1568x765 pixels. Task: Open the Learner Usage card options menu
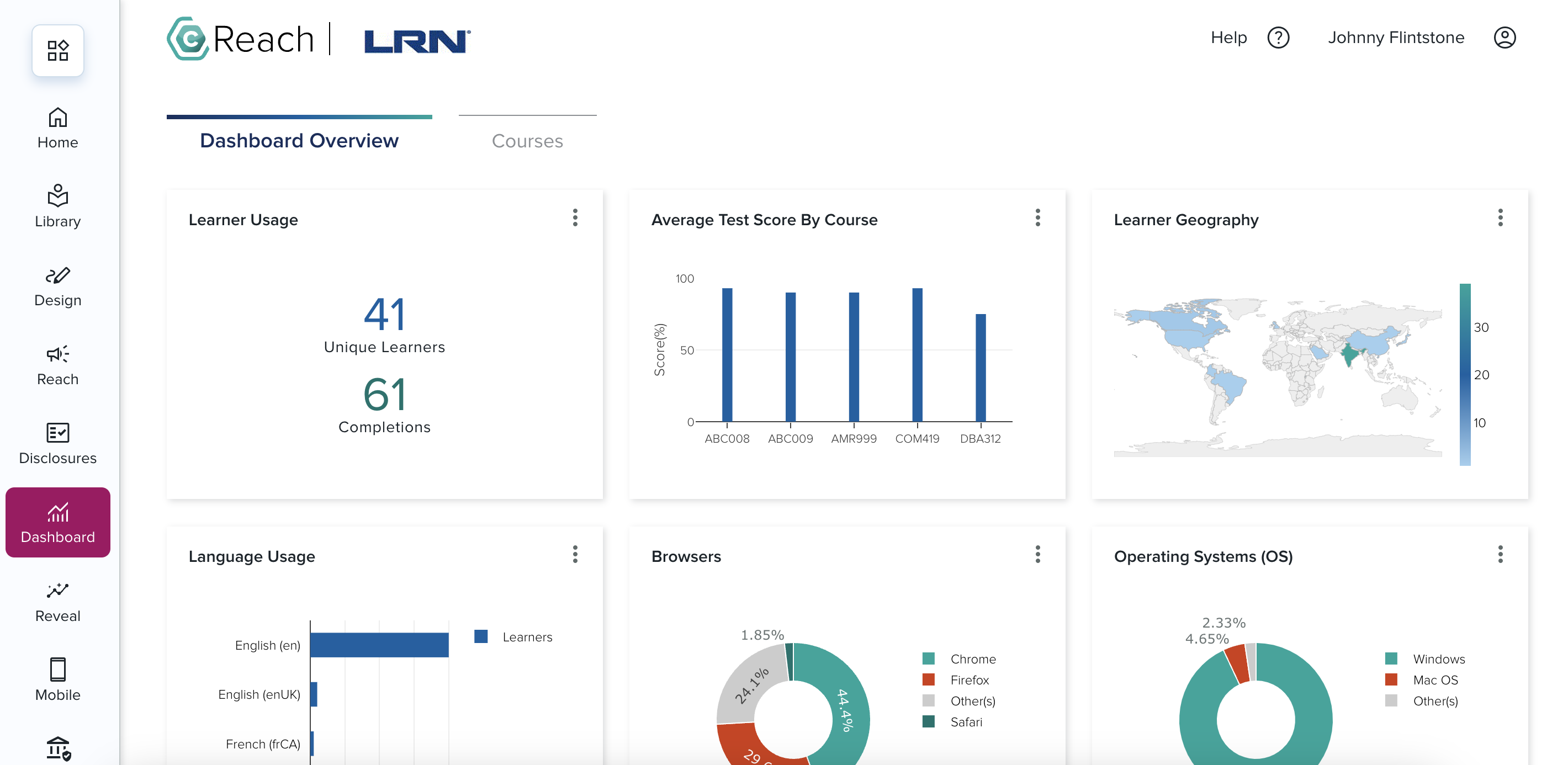point(575,219)
